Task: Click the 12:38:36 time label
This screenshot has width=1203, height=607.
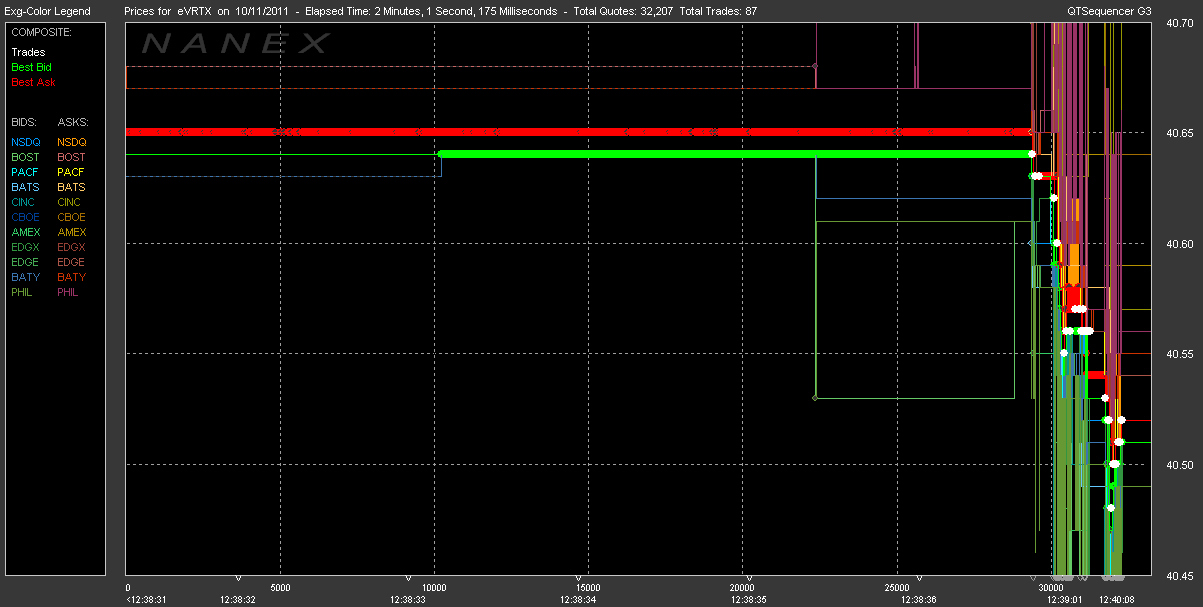Action: (x=919, y=599)
